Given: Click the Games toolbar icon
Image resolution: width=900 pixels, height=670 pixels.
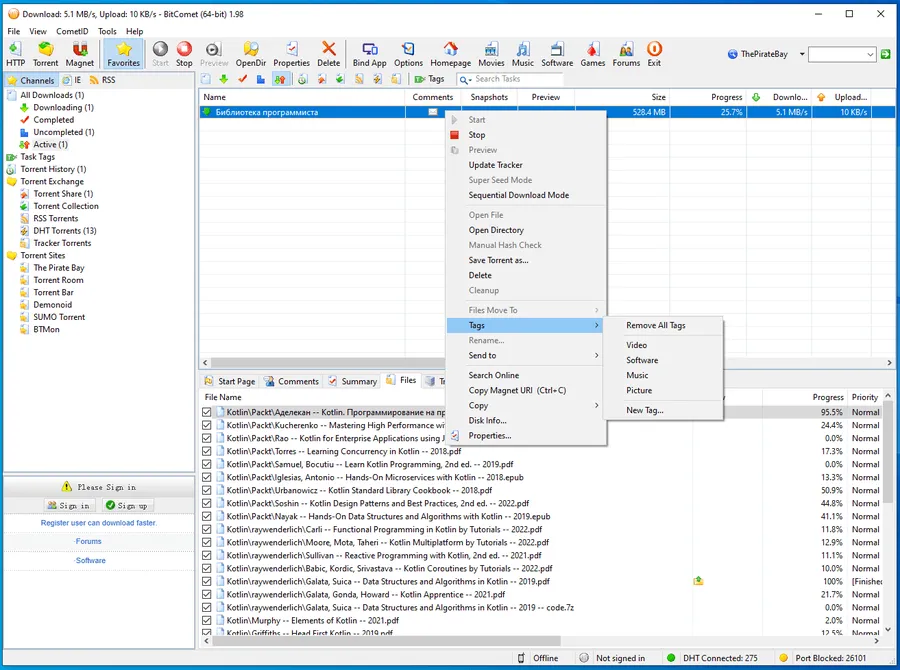Looking at the screenshot, I should click(x=592, y=54).
